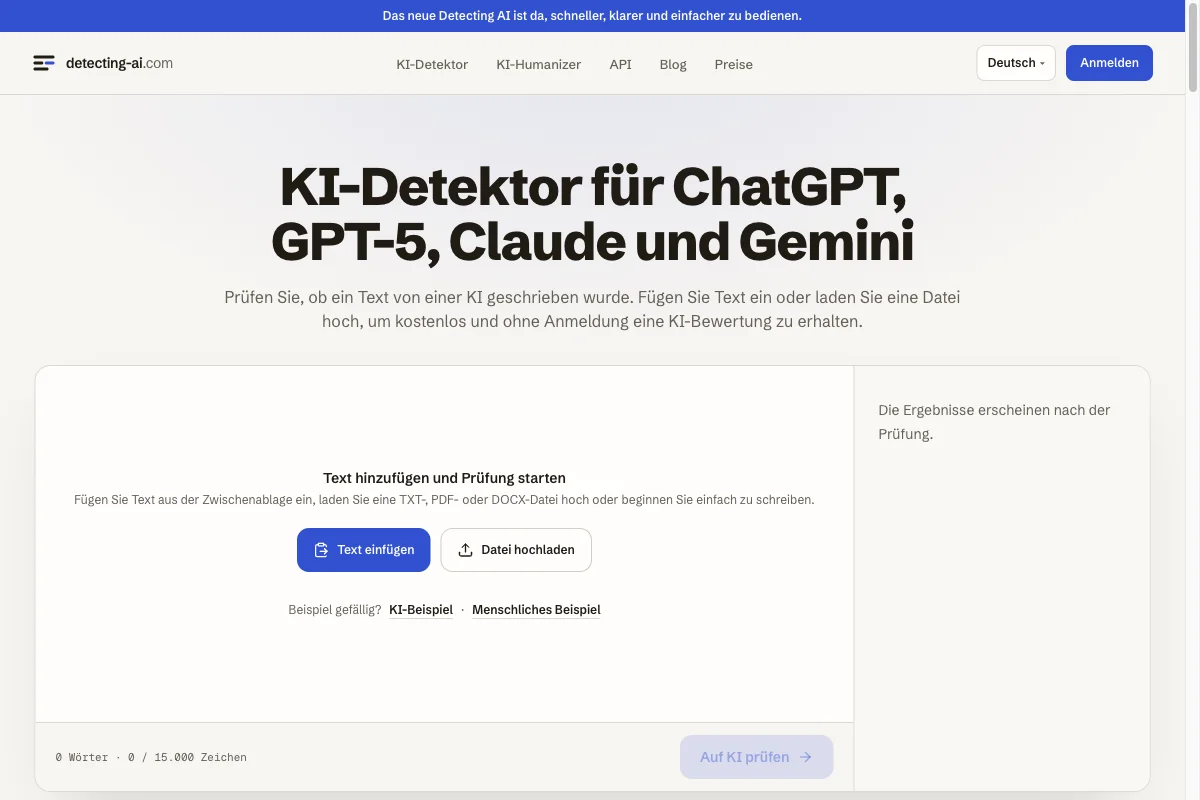Visit the Blog page
This screenshot has width=1200, height=800.
tap(673, 64)
